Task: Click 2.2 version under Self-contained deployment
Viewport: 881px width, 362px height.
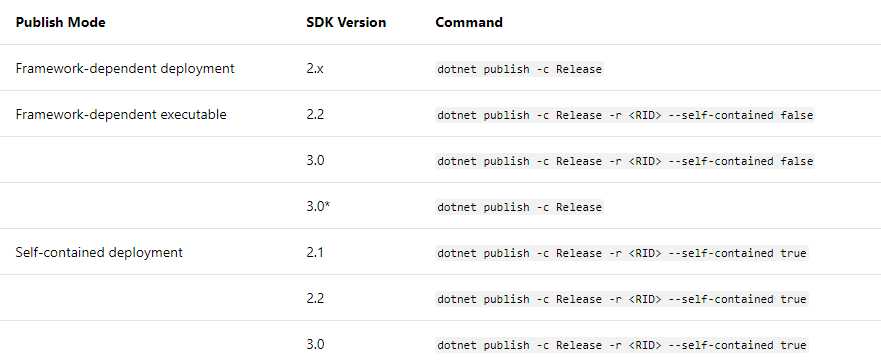Action: click(x=315, y=298)
